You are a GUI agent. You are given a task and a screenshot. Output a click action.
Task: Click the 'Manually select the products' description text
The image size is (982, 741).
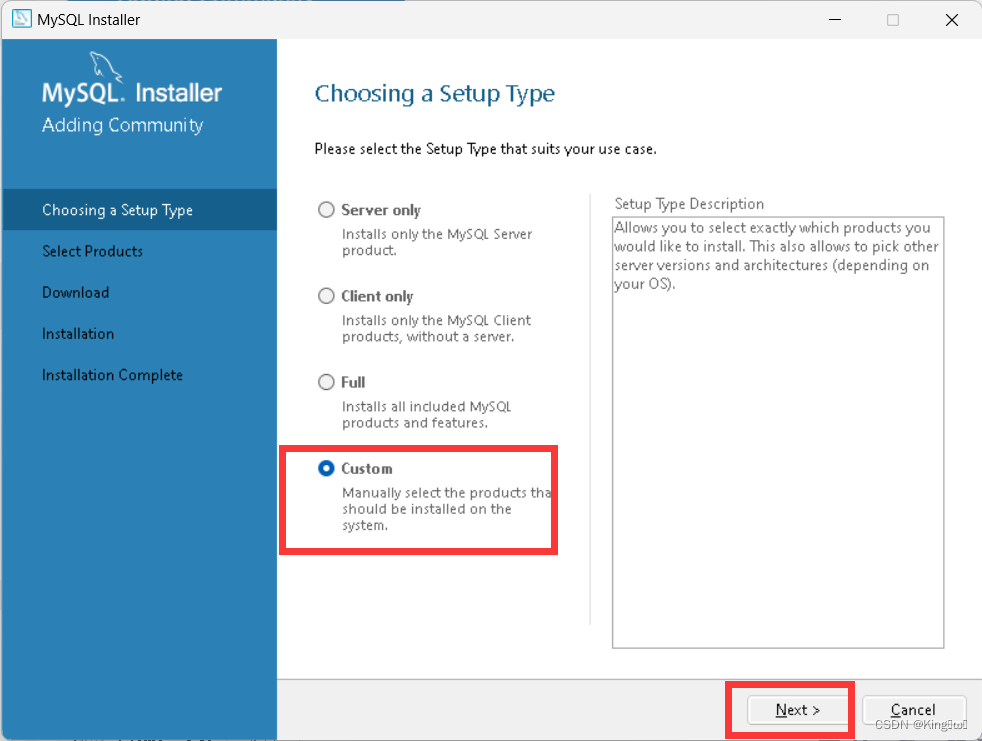tap(446, 509)
